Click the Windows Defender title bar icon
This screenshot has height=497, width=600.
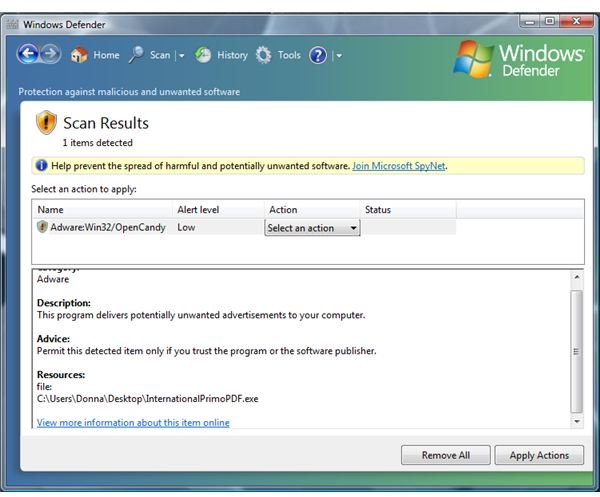coord(13,24)
